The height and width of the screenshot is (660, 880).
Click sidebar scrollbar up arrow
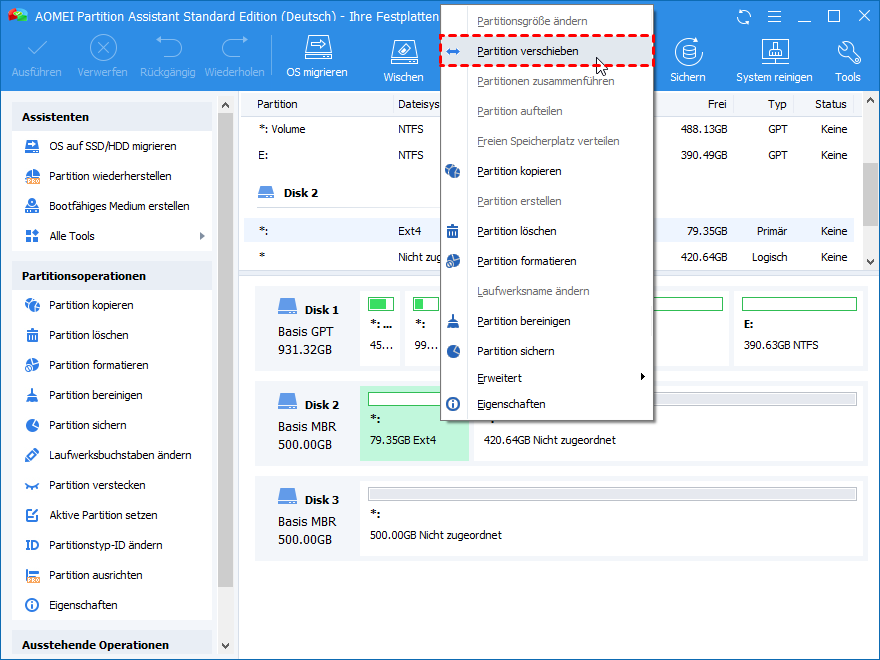point(225,105)
